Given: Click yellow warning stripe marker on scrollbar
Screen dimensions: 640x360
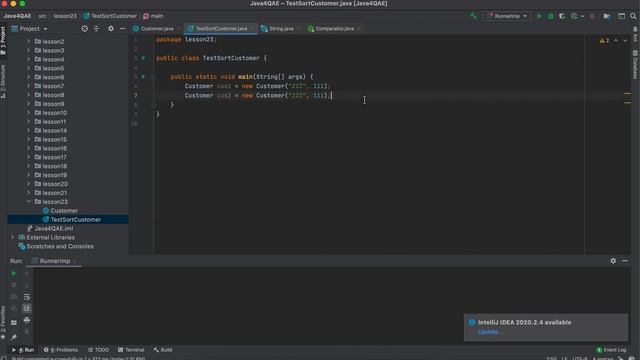Looking at the screenshot, I should (627, 93).
